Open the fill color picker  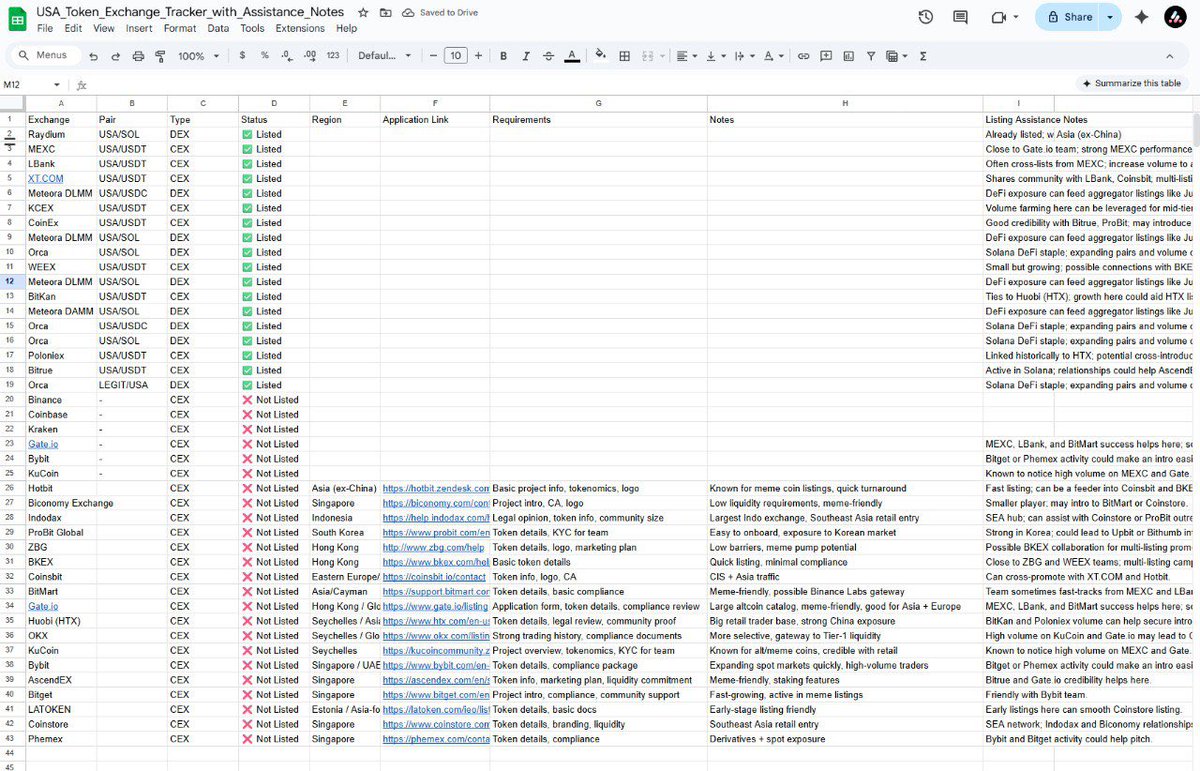[600, 56]
